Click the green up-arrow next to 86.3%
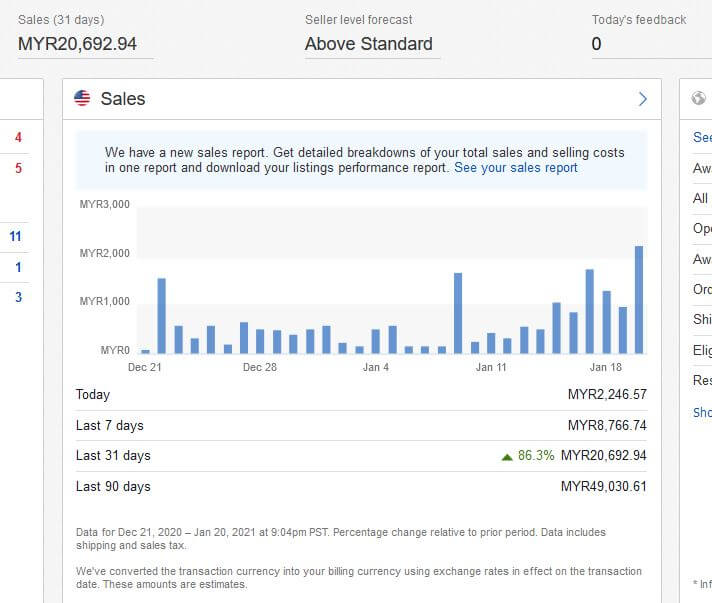712x603 pixels. tap(507, 456)
